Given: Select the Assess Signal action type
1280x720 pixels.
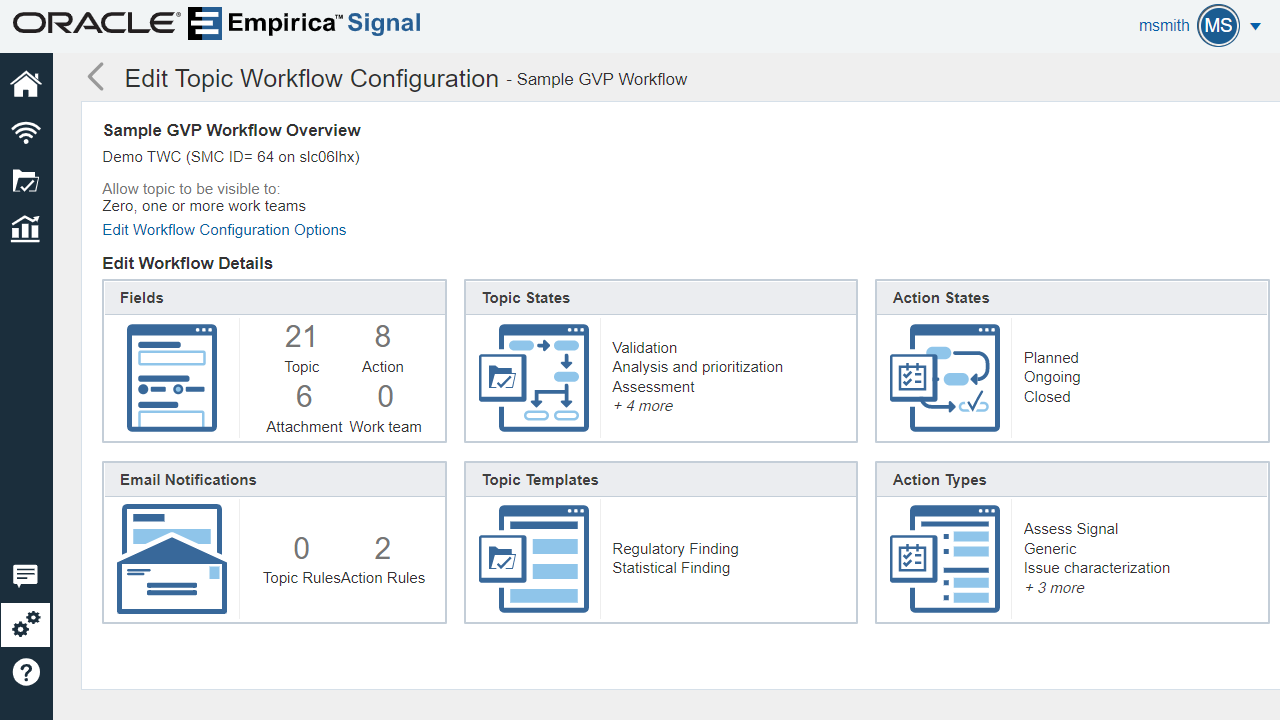Looking at the screenshot, I should 1071,529.
